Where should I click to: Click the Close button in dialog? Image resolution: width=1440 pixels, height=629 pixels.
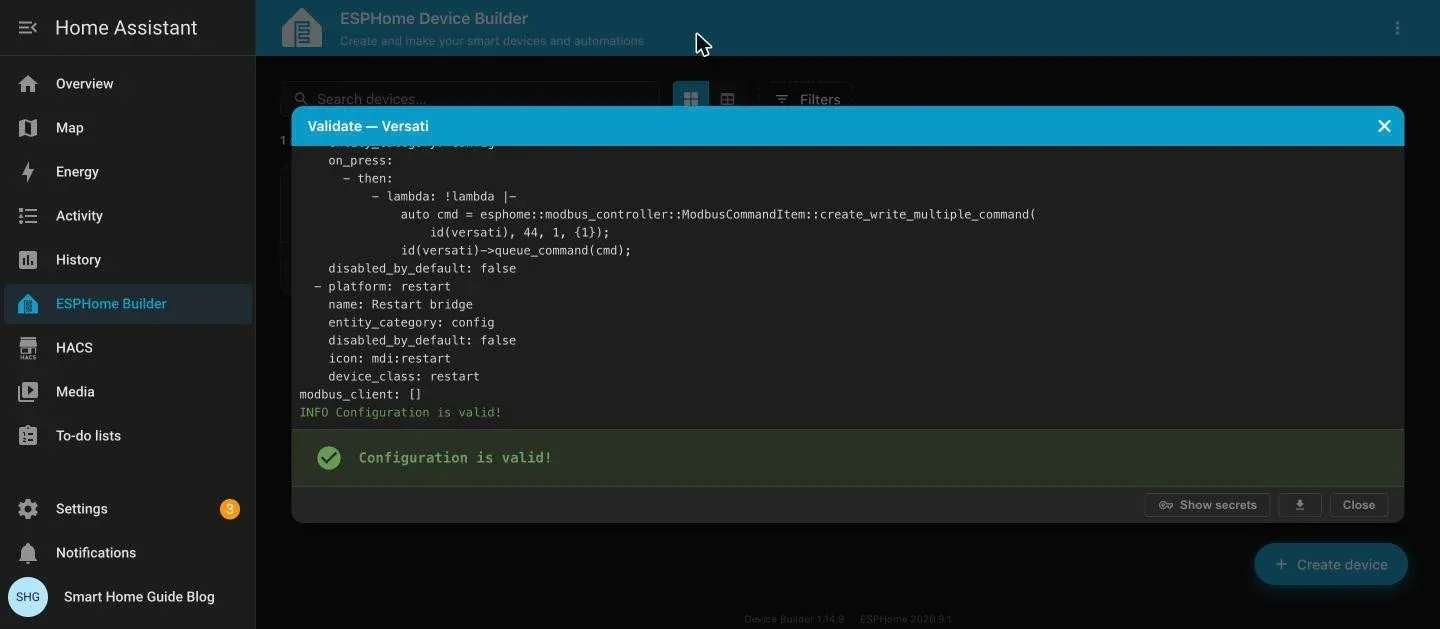[x=1358, y=505]
